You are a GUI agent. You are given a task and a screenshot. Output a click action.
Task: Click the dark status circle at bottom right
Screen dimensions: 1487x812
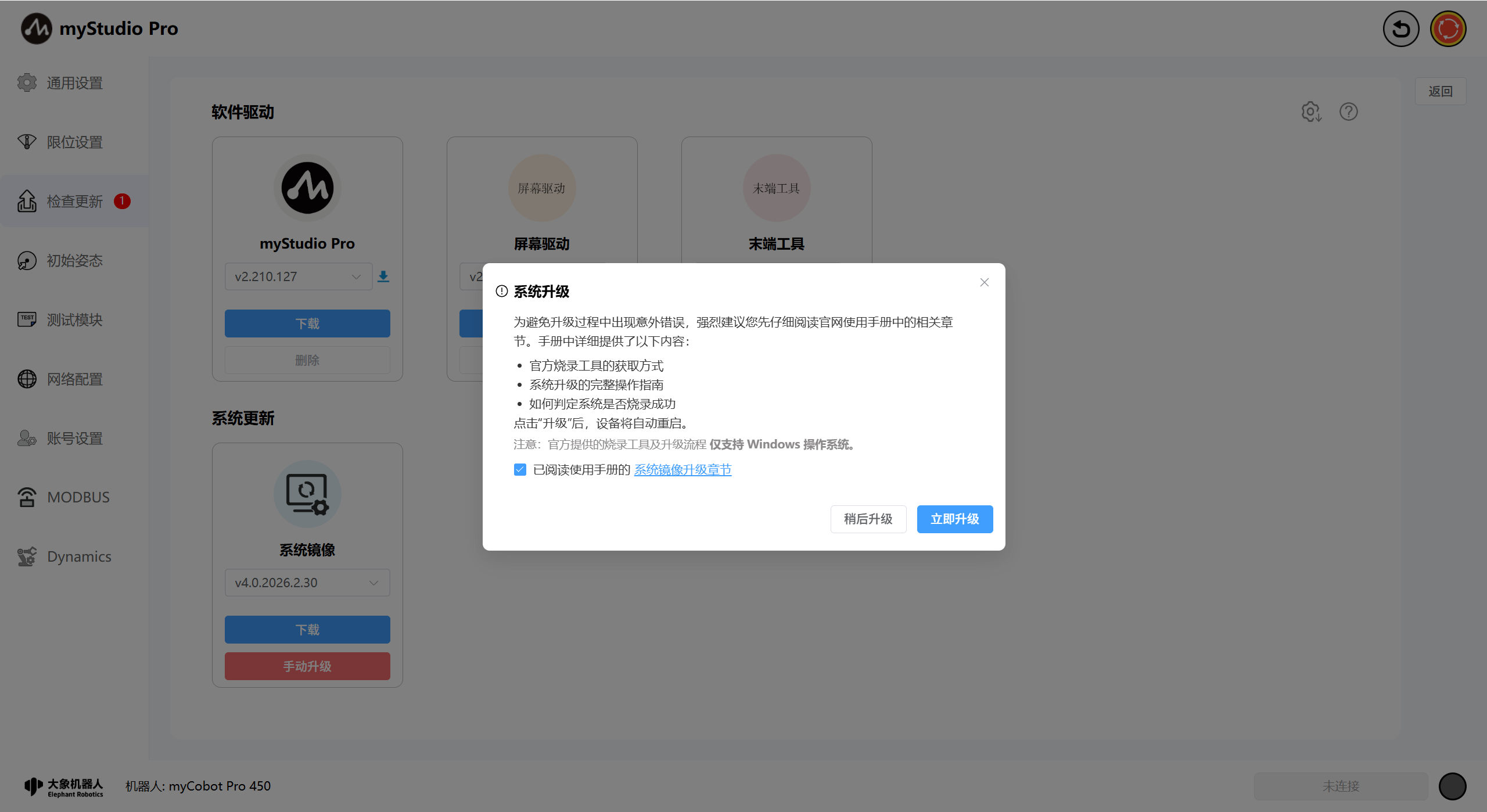(1452, 786)
